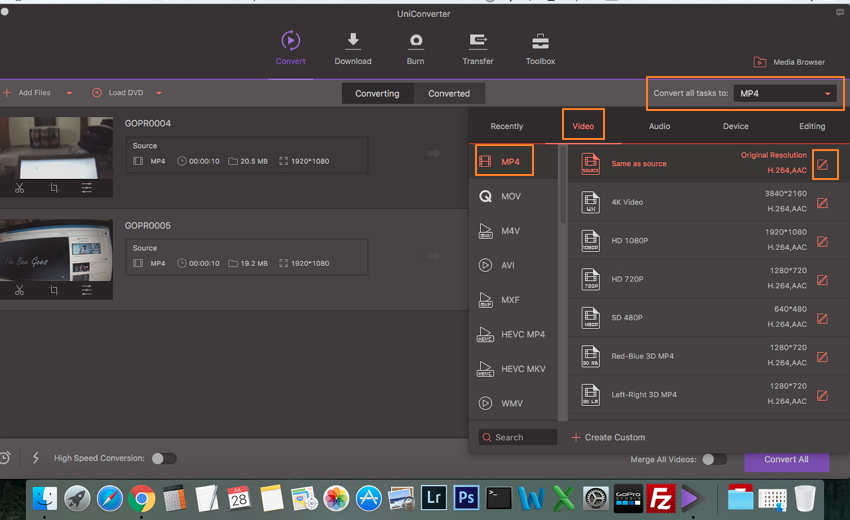Select the Audio format tab
This screenshot has width=850, height=520.
pos(659,126)
